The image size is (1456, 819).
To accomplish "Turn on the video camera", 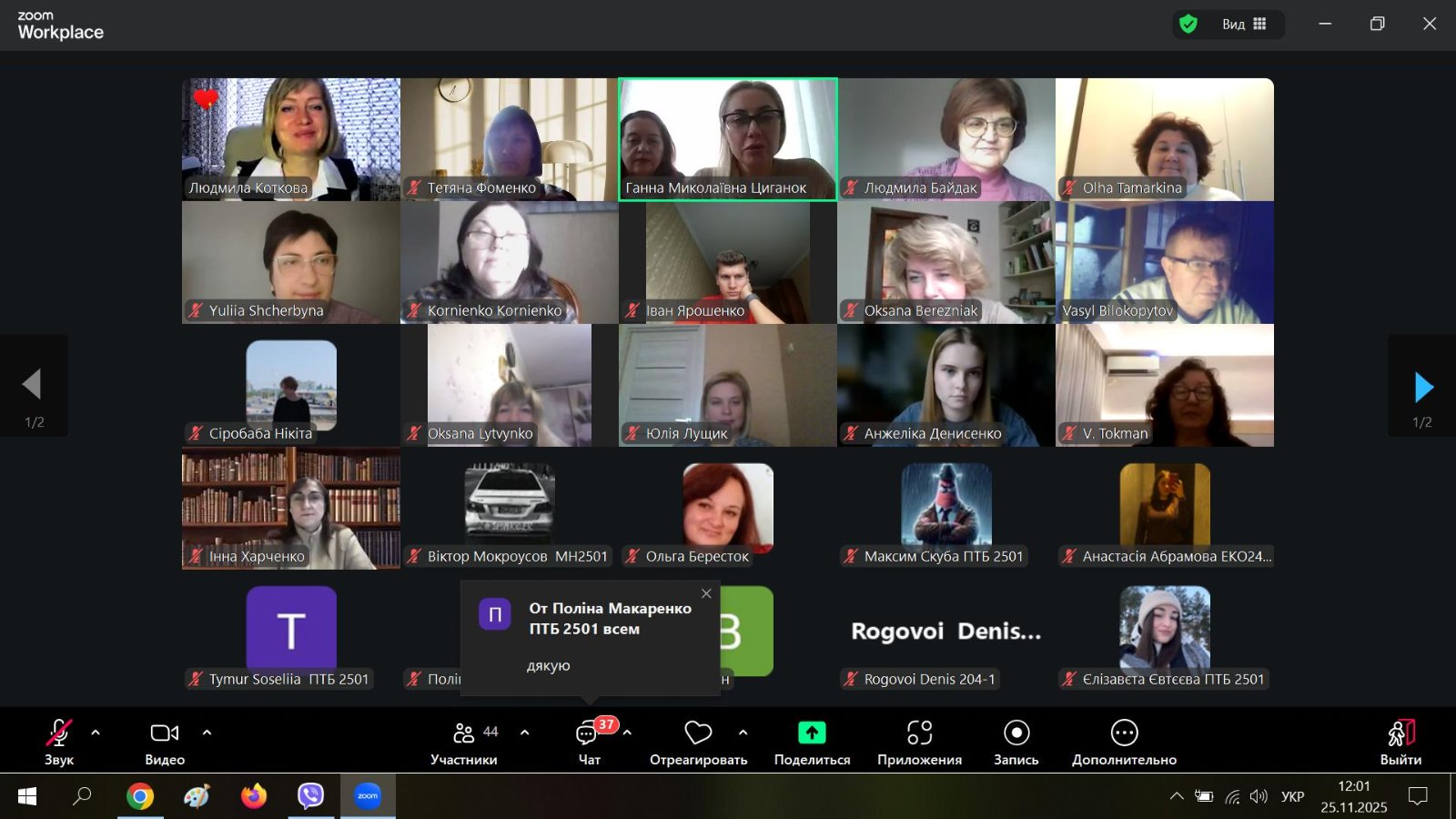I will [x=164, y=733].
